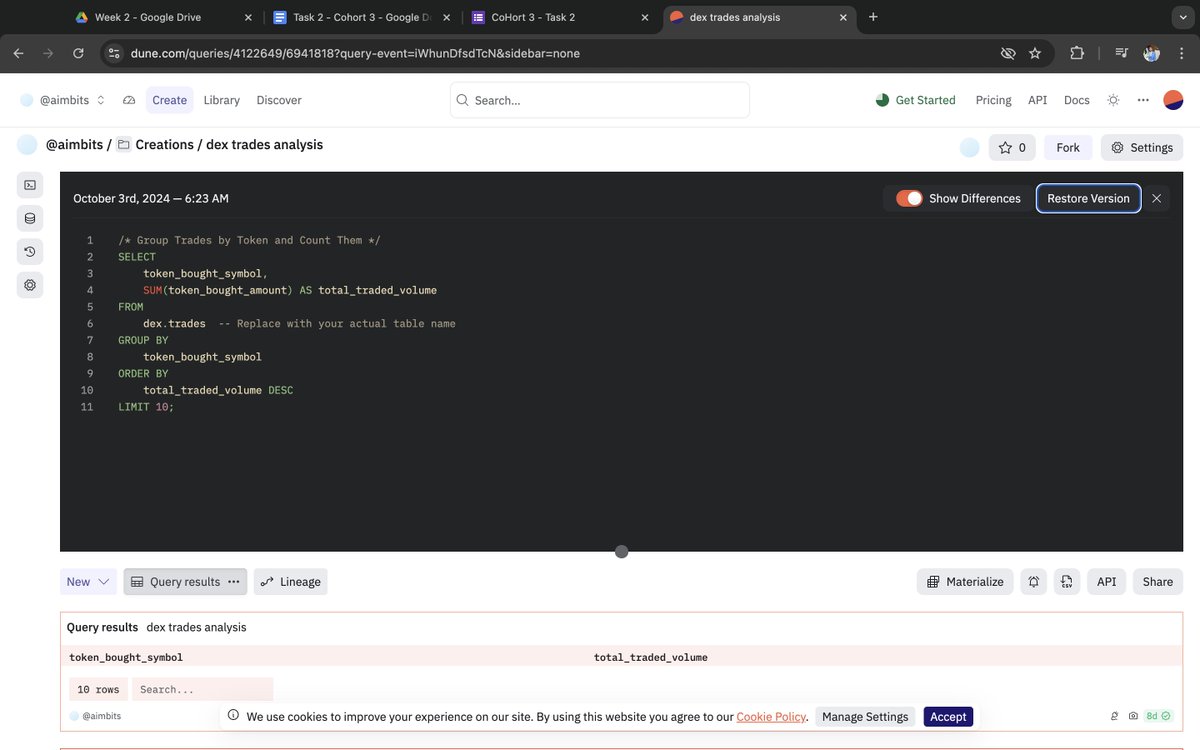Toggle light theme with the sun icon
Image resolution: width=1200 pixels, height=750 pixels.
pos(1113,100)
